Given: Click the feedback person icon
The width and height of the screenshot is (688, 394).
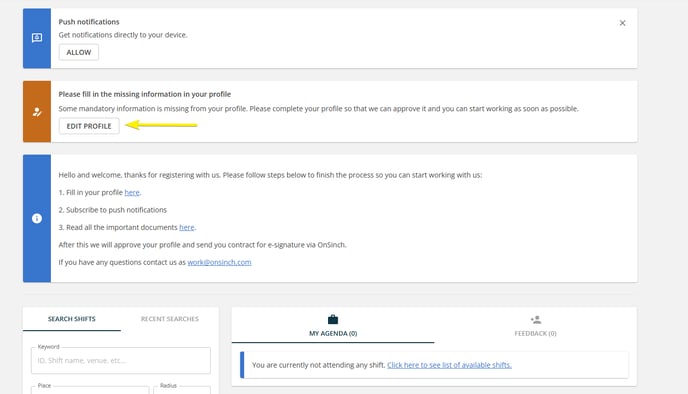Looking at the screenshot, I should click(535, 319).
